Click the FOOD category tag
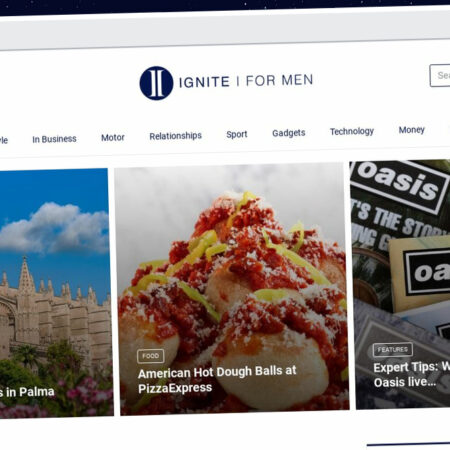Screen dimensions: 450x450 click(x=151, y=356)
